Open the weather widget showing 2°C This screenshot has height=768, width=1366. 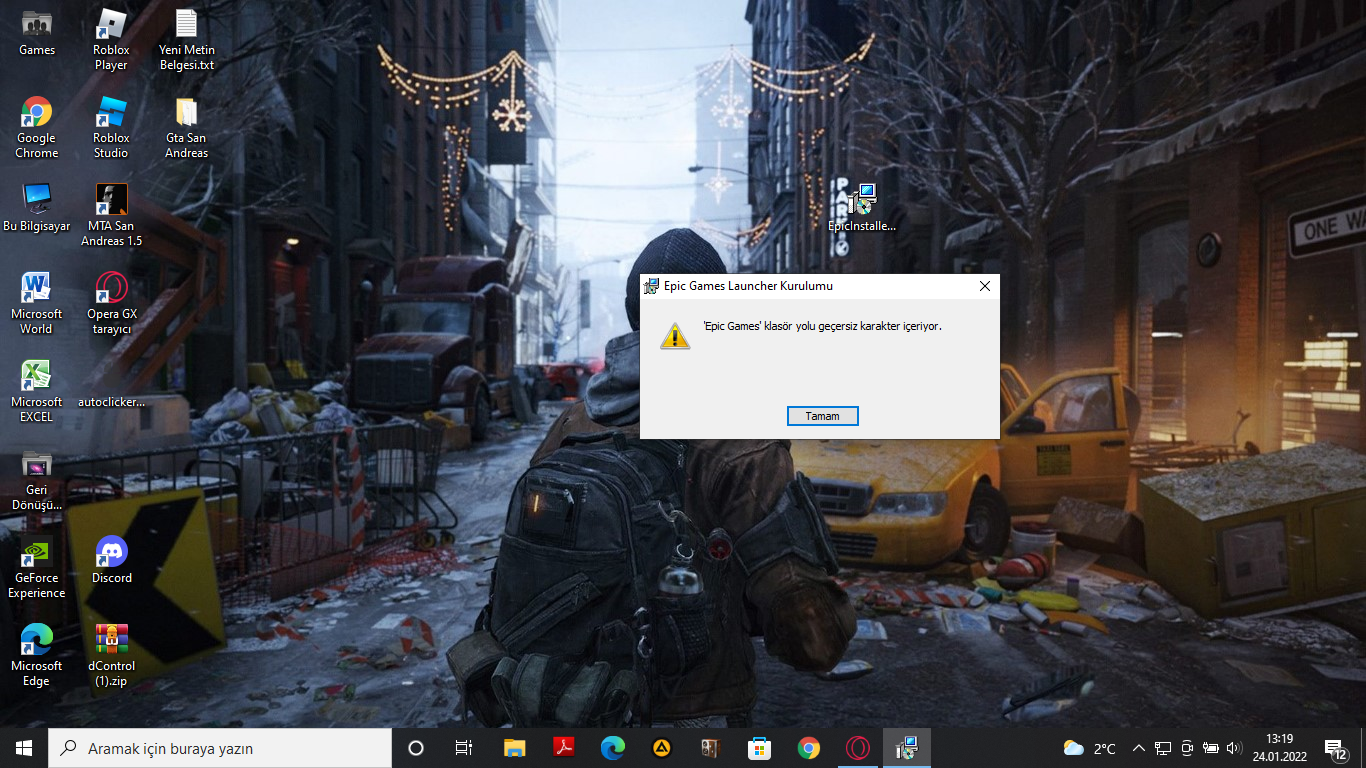[1090, 748]
